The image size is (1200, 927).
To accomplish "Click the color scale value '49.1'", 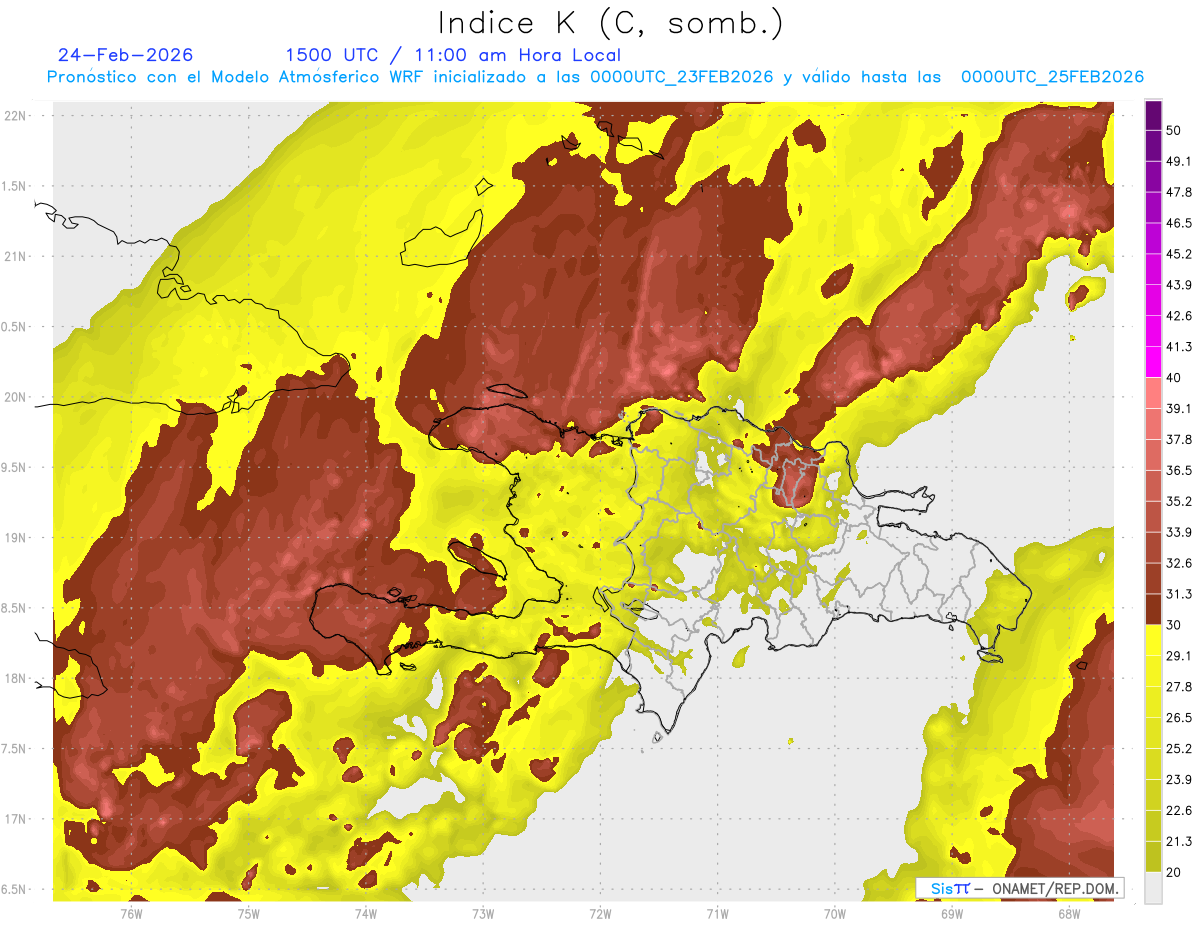I will [x=1179, y=161].
